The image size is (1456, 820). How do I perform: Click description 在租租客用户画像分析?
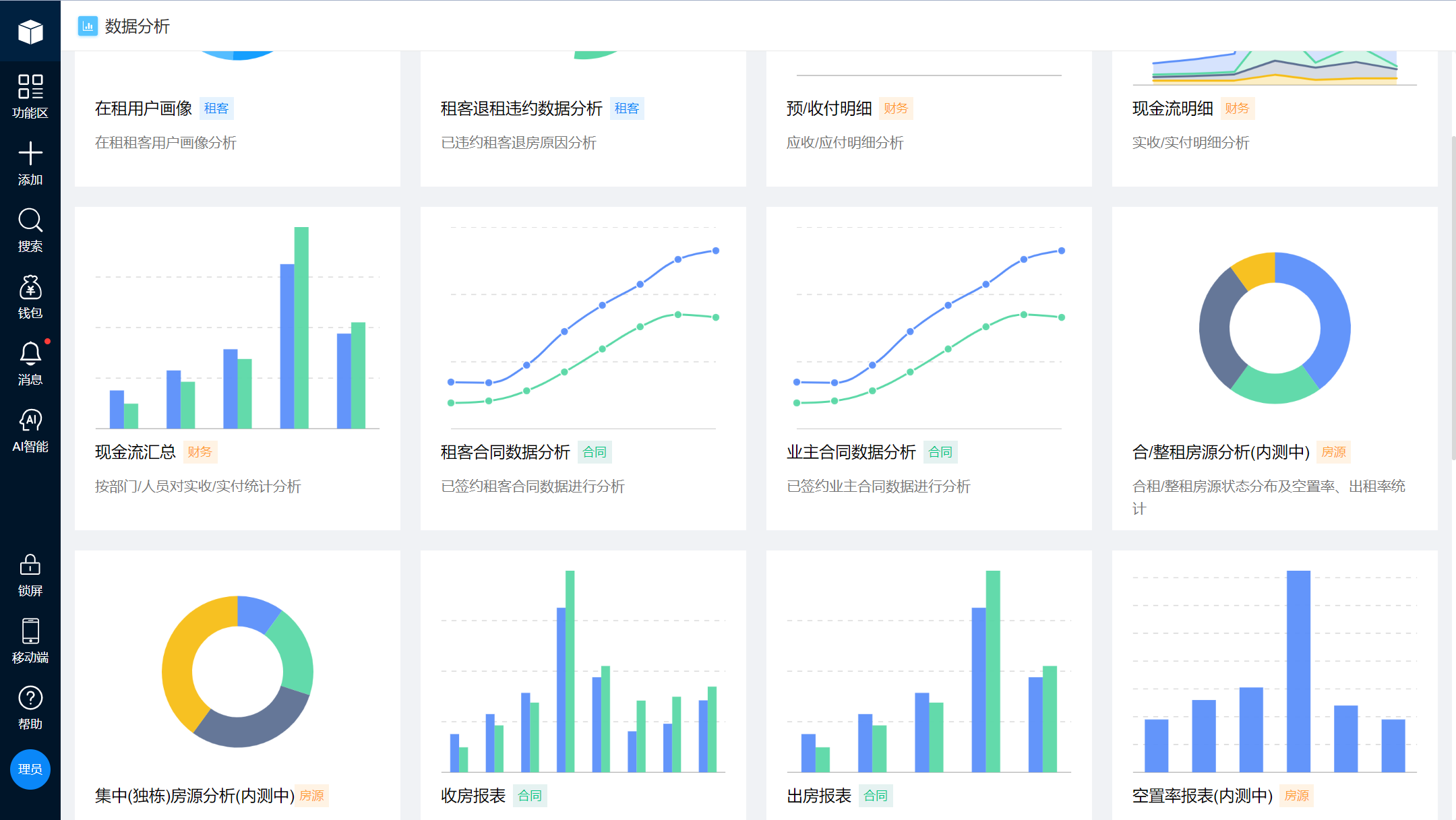166,143
